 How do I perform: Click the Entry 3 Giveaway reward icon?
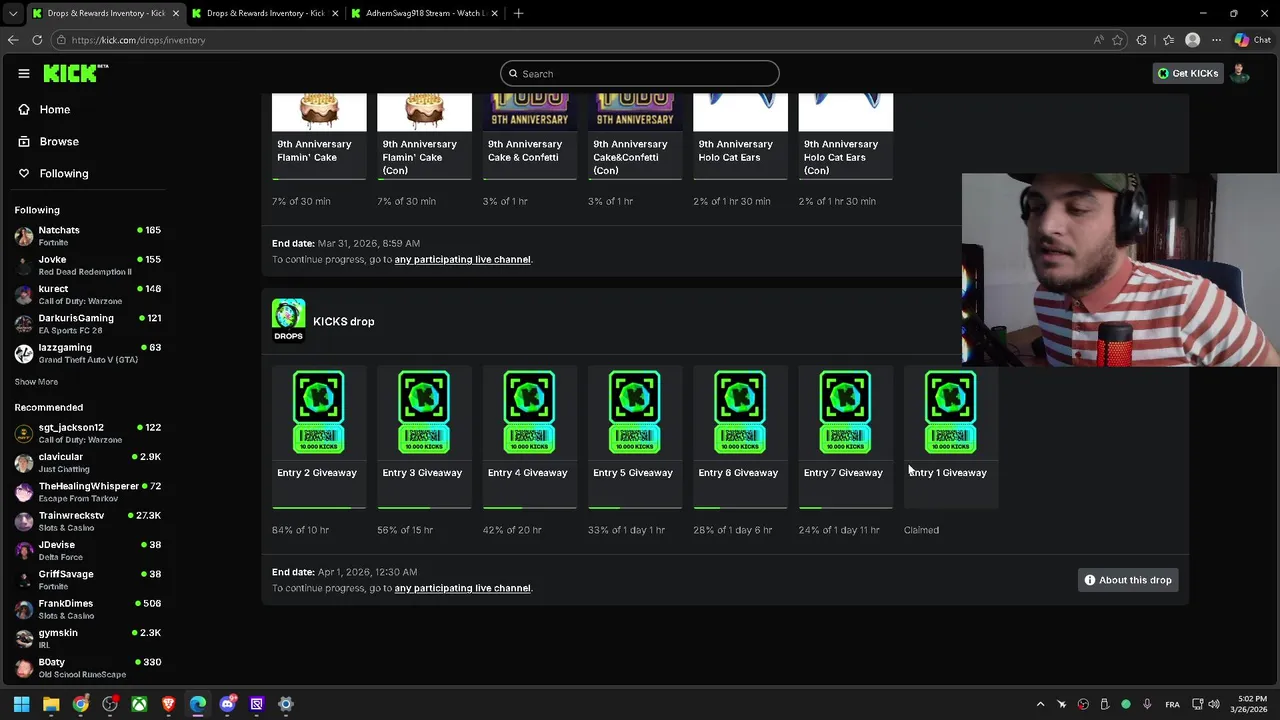pyautogui.click(x=424, y=412)
